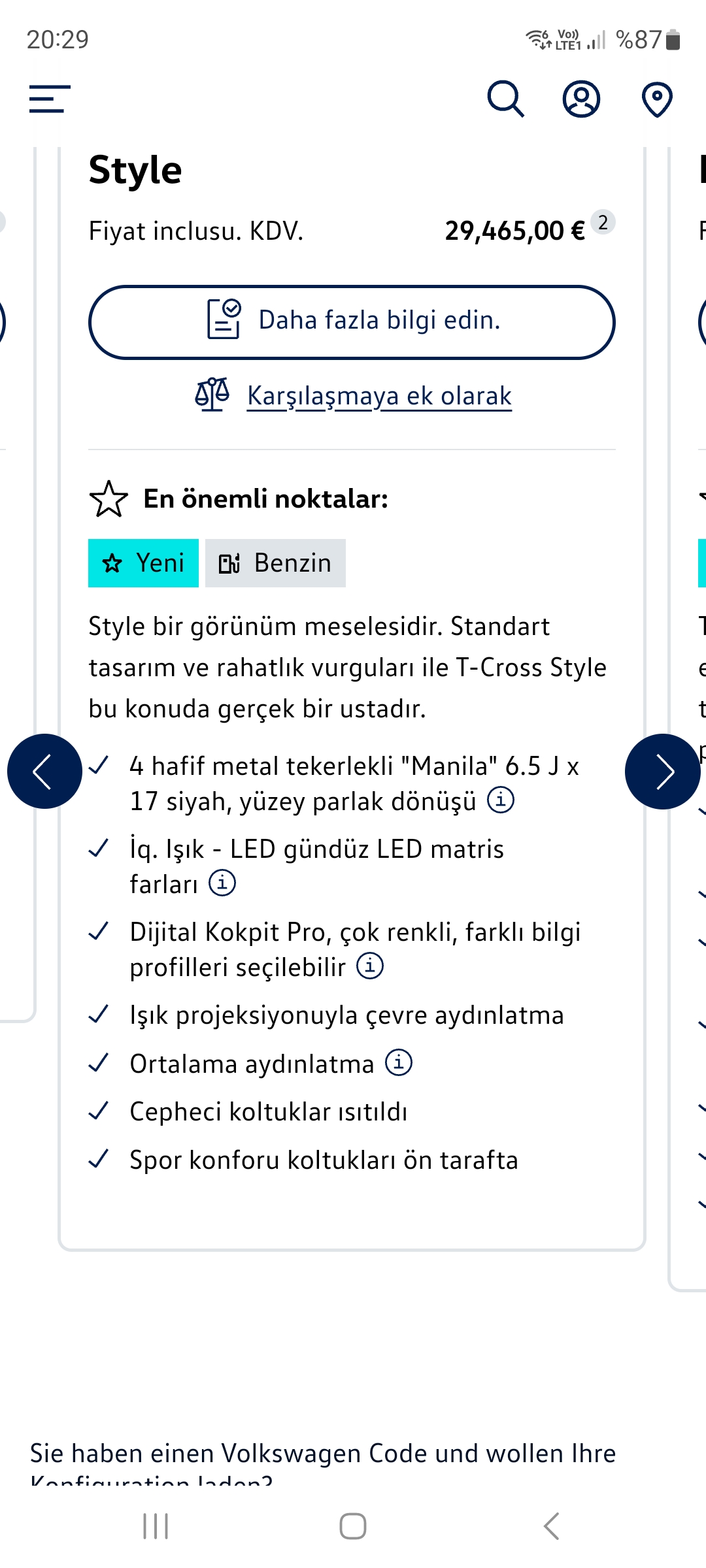Image resolution: width=706 pixels, height=1568 pixels.
Task: Open Karşılaşmaya ek olarak link
Action: 379,396
